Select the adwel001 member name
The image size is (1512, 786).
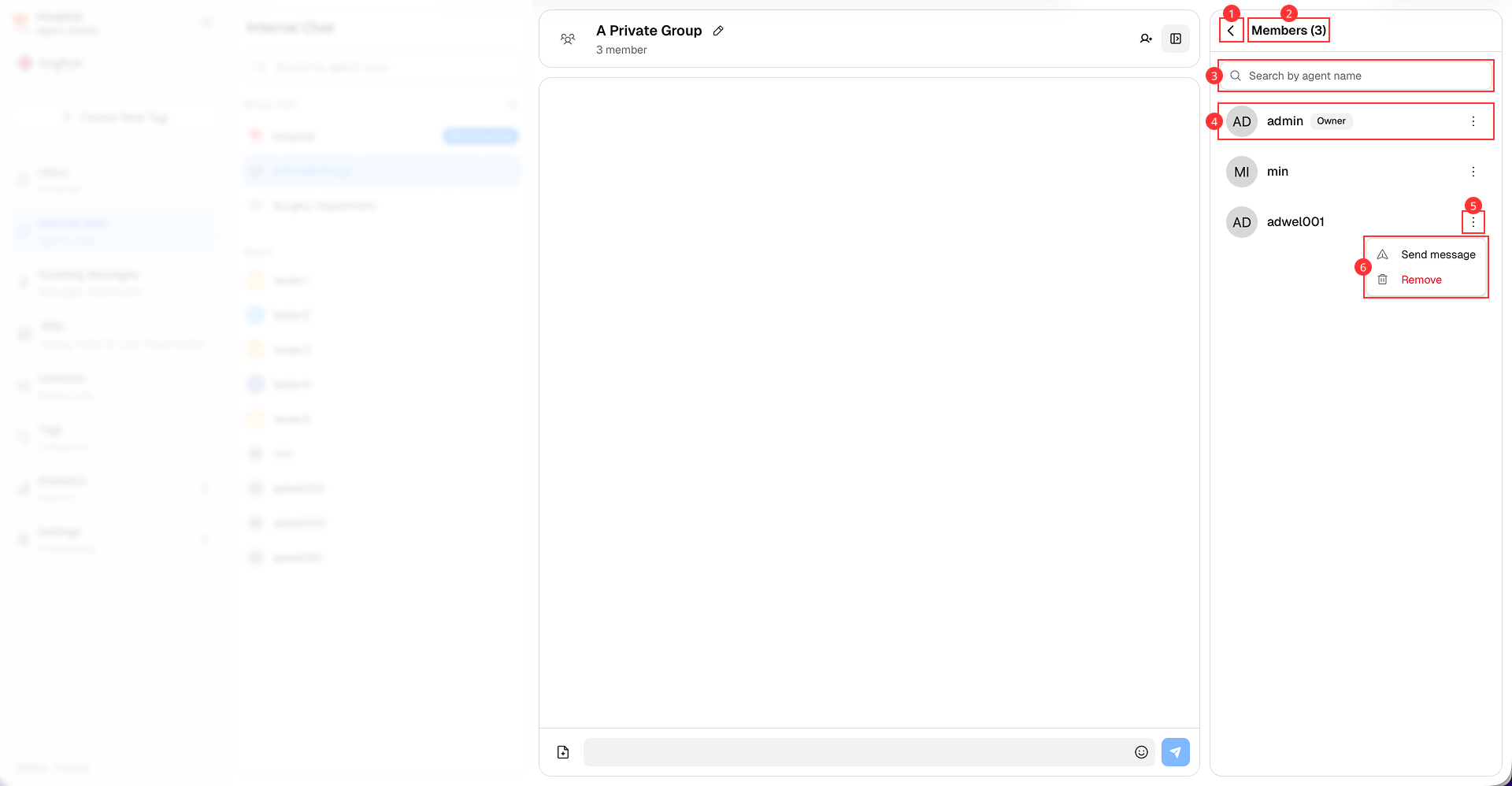point(1295,222)
